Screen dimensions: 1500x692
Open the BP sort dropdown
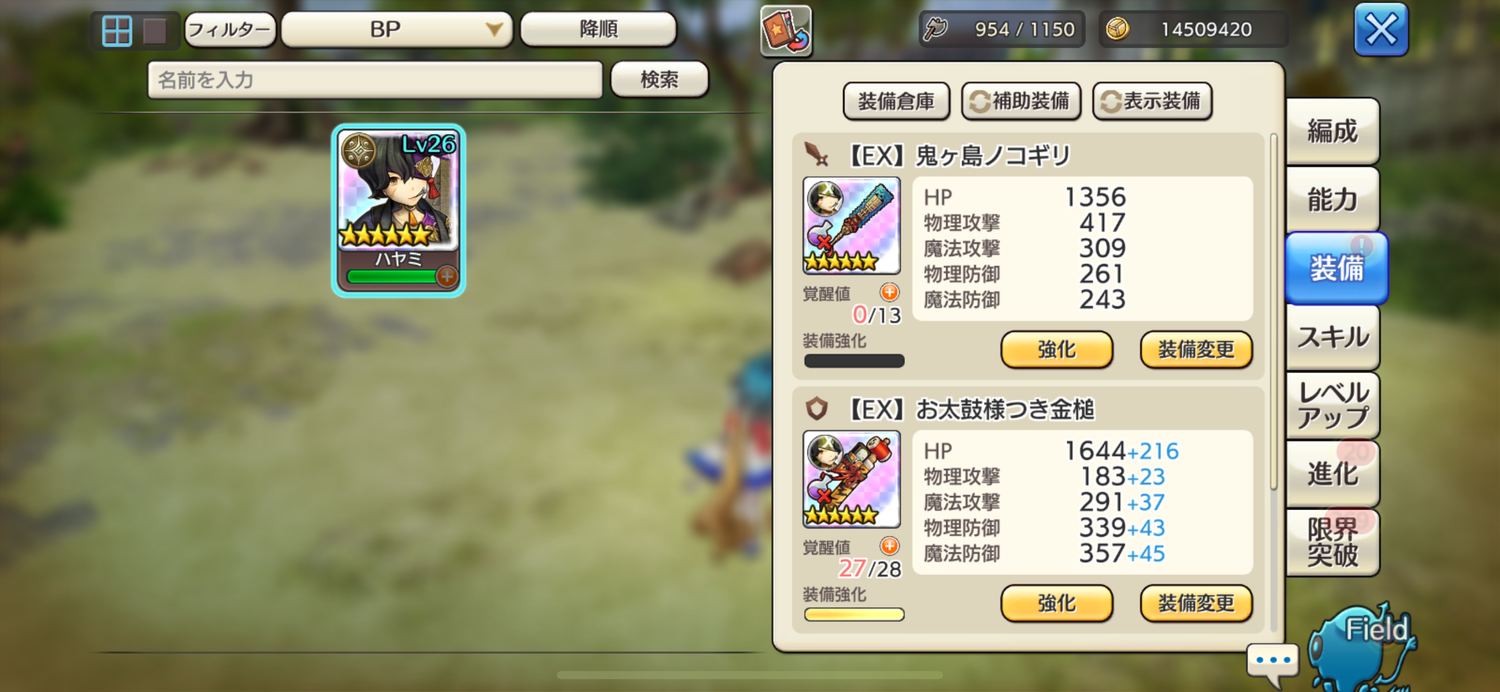click(x=397, y=30)
